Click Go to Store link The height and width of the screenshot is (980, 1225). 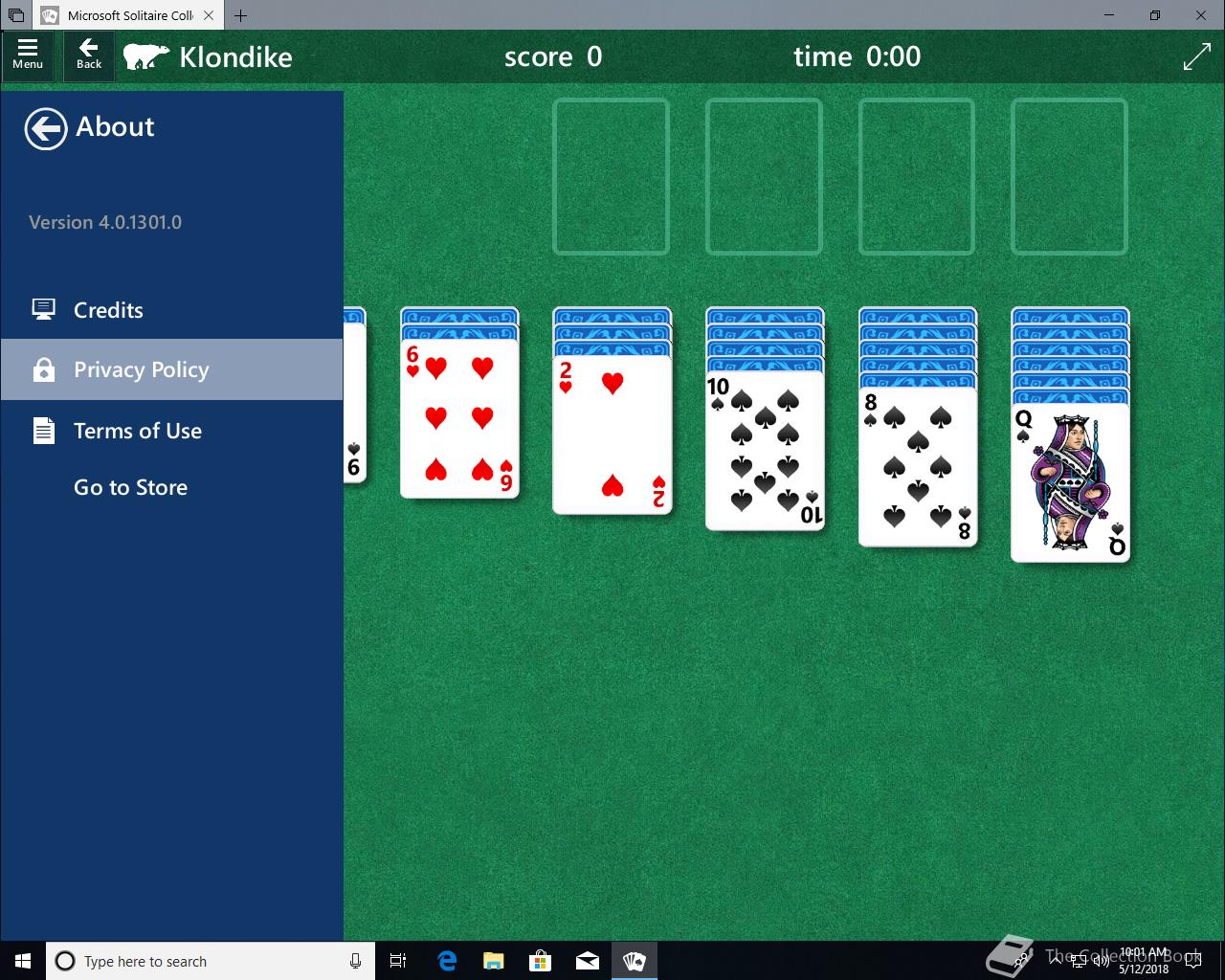(130, 487)
